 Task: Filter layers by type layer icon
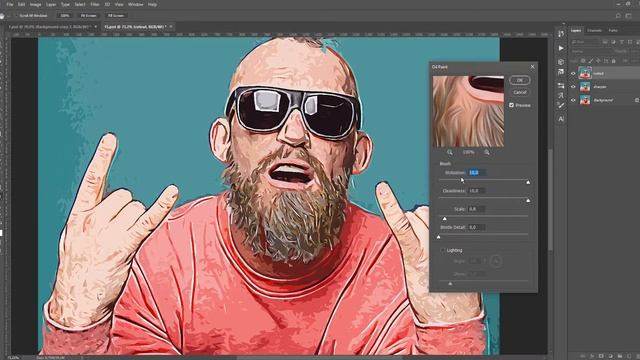(622, 42)
